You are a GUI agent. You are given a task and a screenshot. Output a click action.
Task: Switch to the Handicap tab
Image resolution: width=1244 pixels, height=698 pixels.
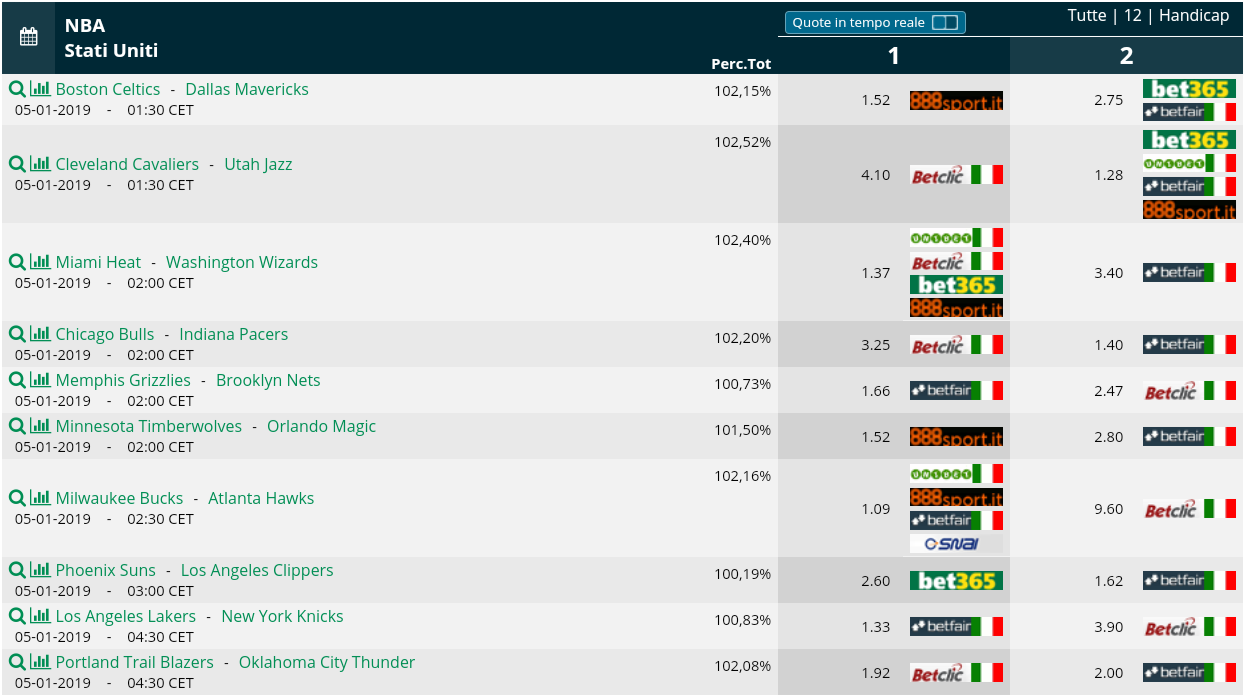(1194, 15)
